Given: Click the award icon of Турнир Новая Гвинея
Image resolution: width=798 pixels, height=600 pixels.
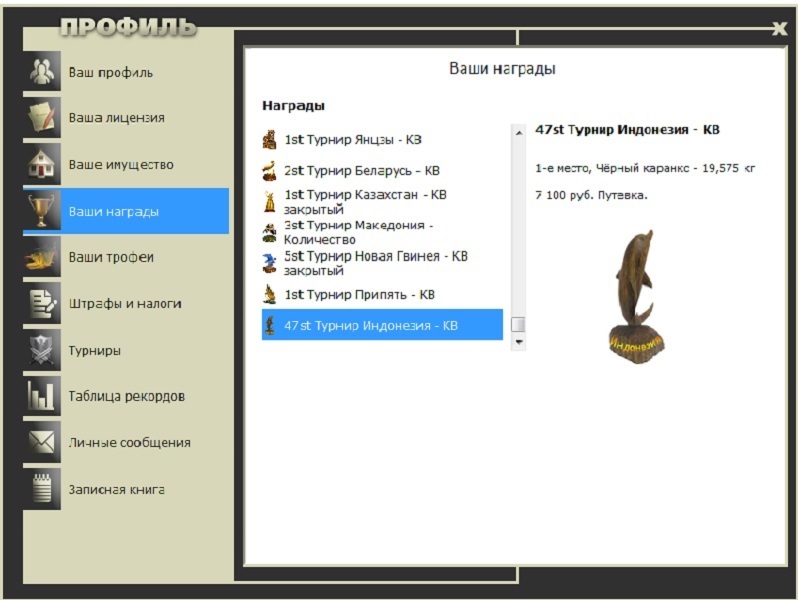Looking at the screenshot, I should 269,263.
